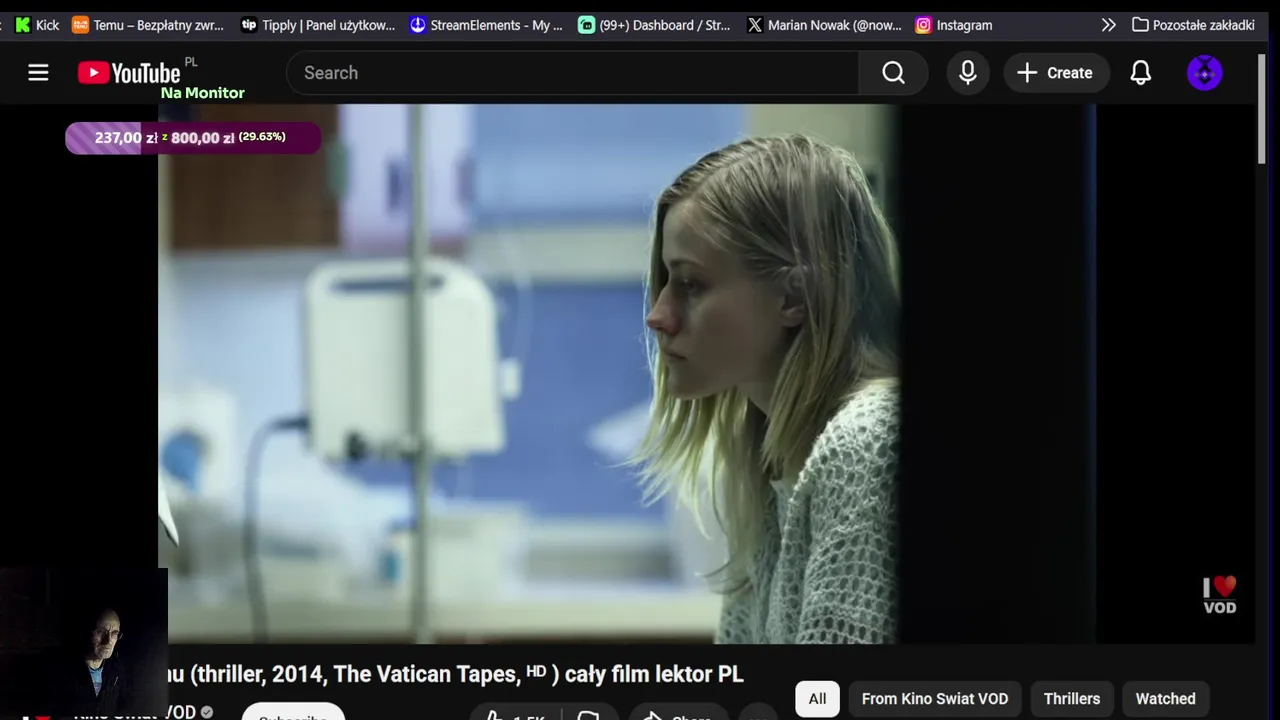The width and height of the screenshot is (1280, 720).
Task: Click the Na Monitor label
Action: (202, 93)
